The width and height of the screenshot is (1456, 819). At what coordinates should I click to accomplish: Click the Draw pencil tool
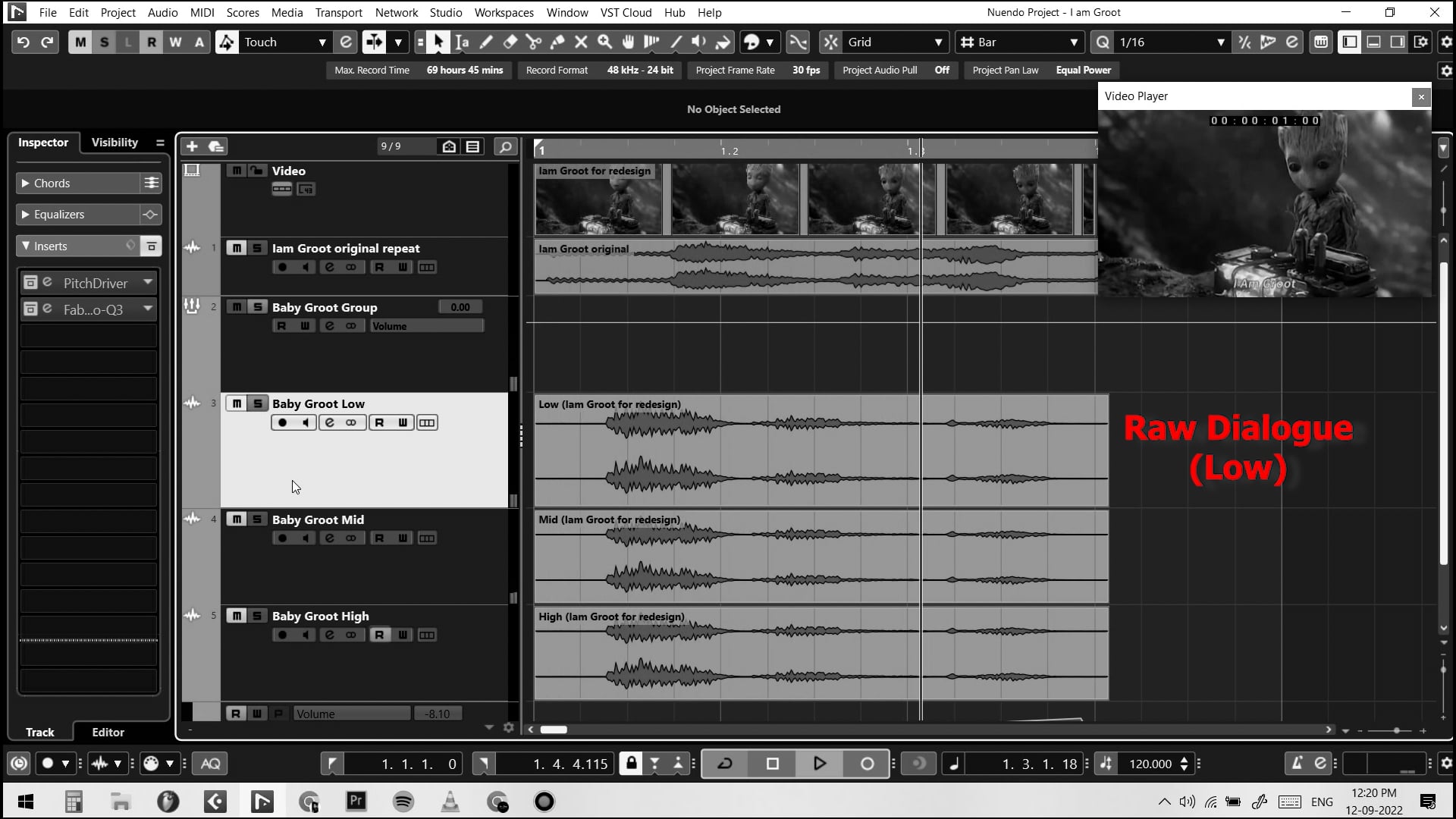click(x=486, y=42)
